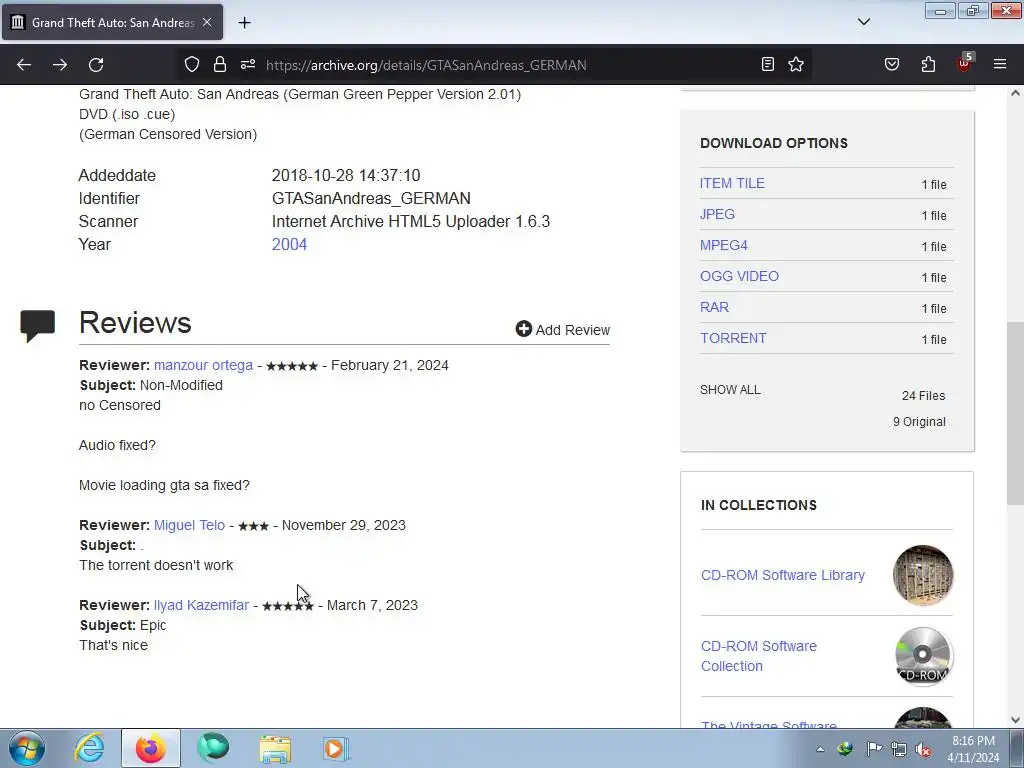Open site permissions icon in address bar
Viewport: 1024px width, 768px height.
tap(248, 64)
